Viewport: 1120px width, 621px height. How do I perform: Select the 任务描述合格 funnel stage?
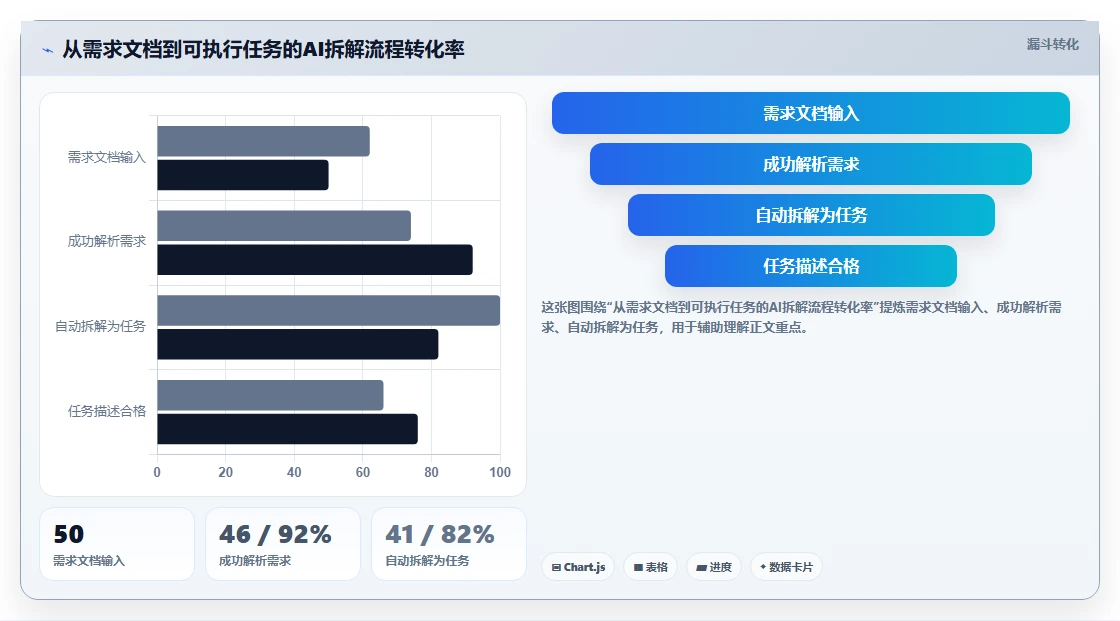pos(811,266)
